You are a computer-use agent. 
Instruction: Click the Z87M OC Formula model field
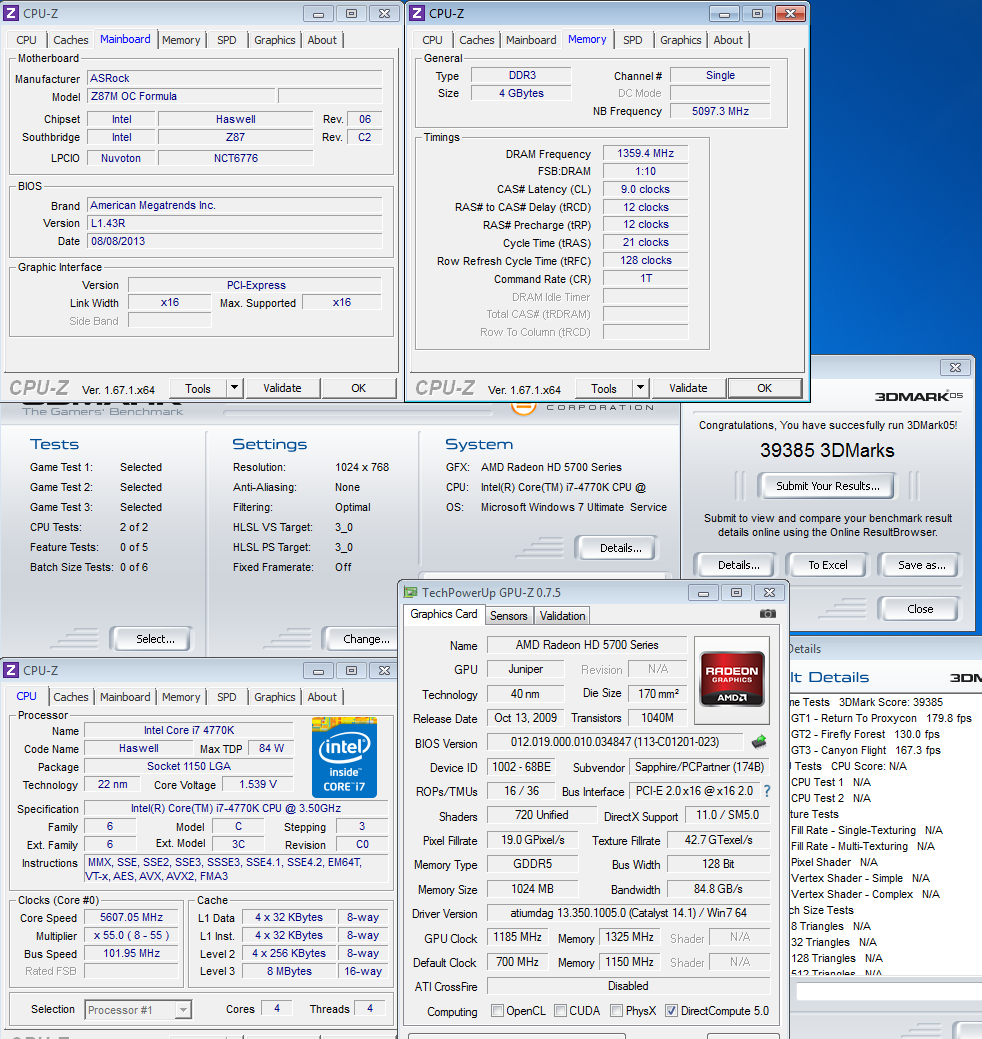181,96
